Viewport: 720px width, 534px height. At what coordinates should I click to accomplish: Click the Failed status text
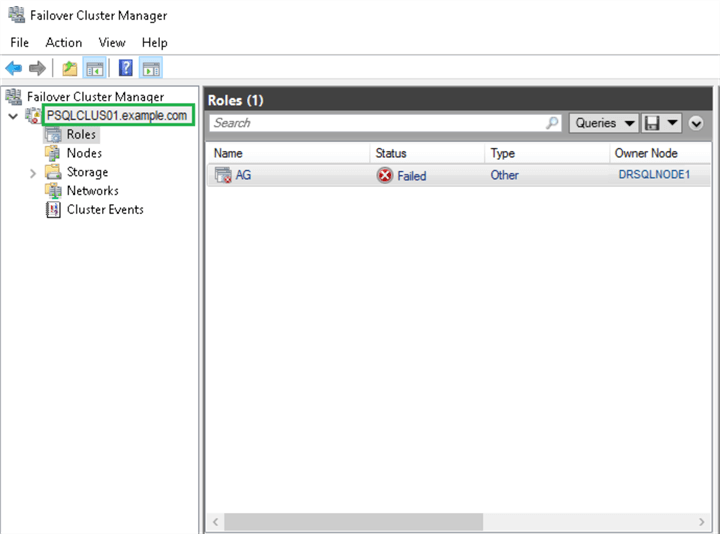pyautogui.click(x=411, y=176)
